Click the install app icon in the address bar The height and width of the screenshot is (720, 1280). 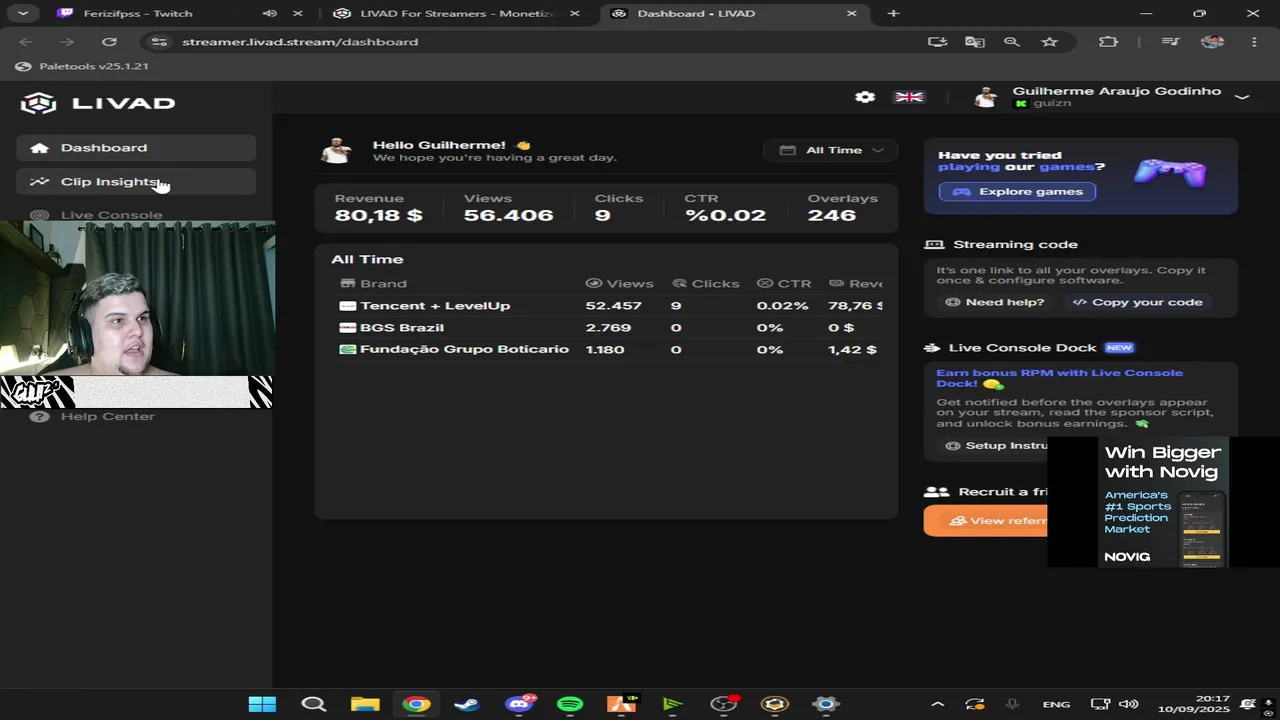937,42
